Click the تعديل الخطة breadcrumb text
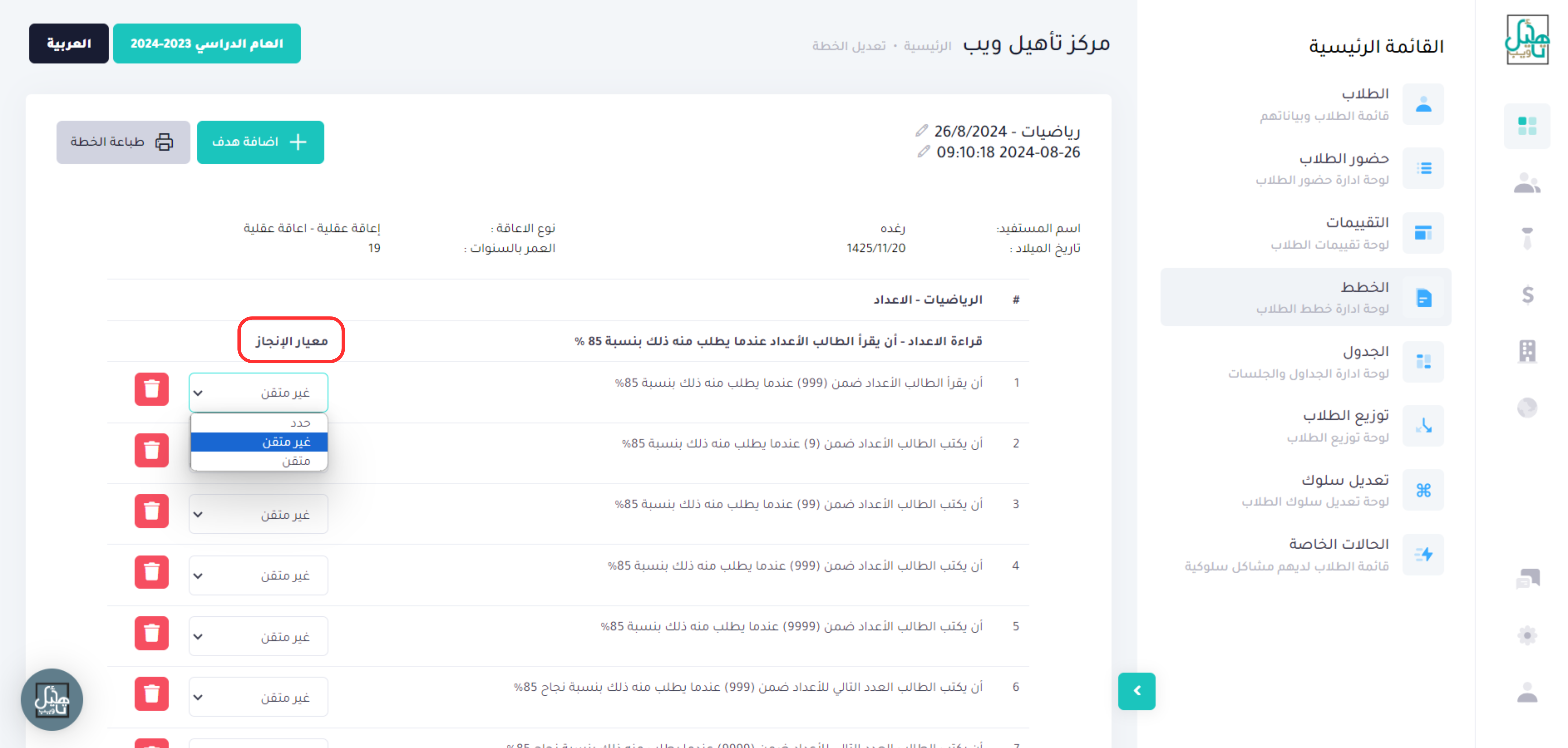Screen dimensions: 1568x748 (x=849, y=46)
